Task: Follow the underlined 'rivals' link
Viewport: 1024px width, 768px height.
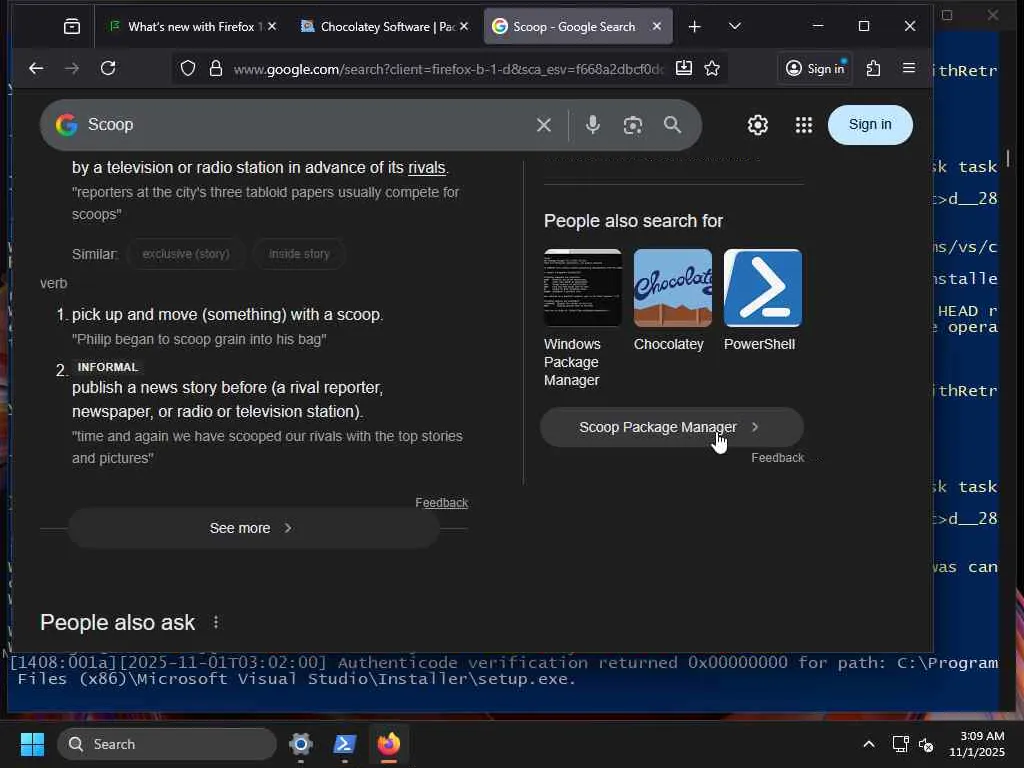Action: click(x=426, y=168)
